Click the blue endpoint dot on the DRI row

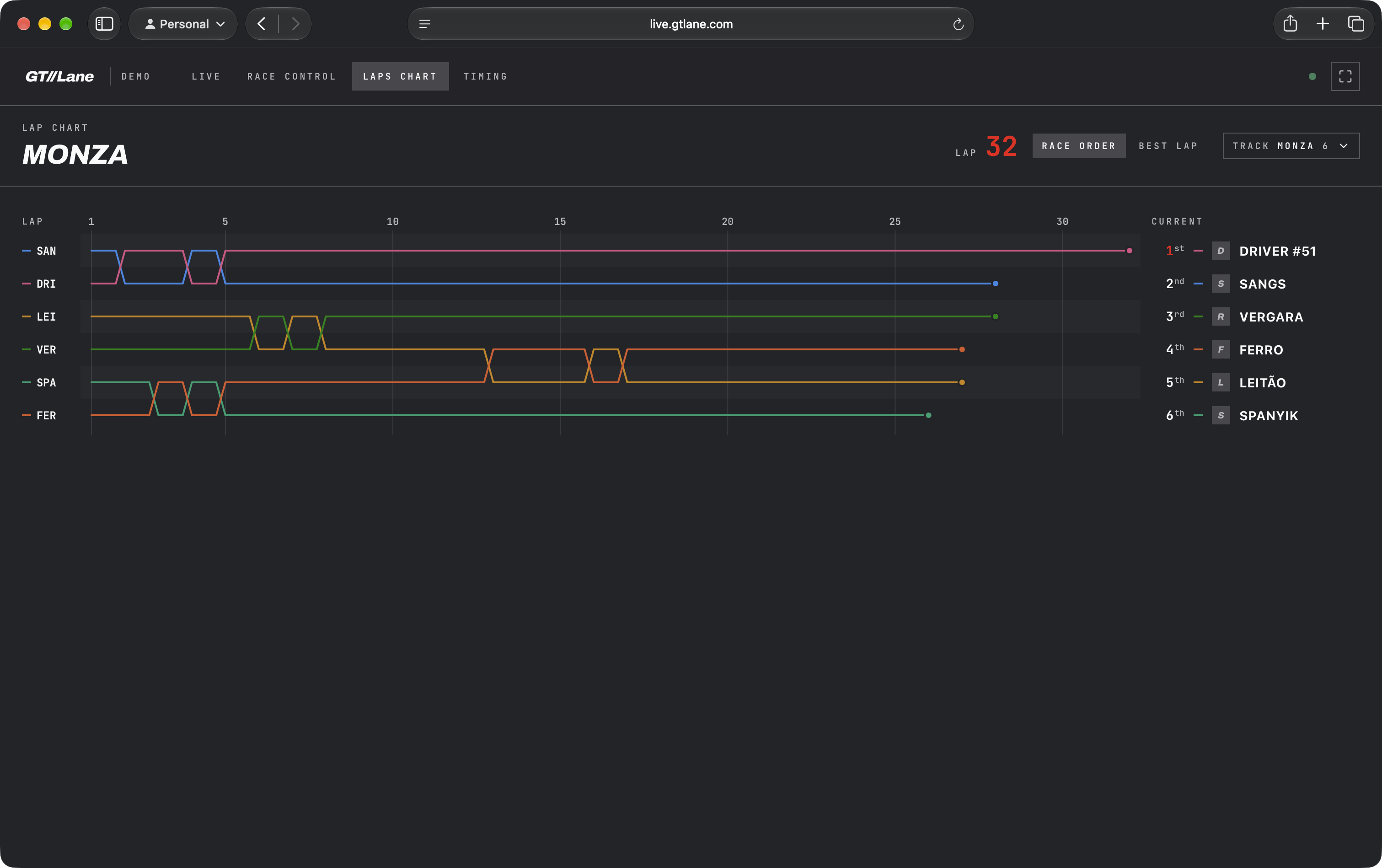(996, 284)
